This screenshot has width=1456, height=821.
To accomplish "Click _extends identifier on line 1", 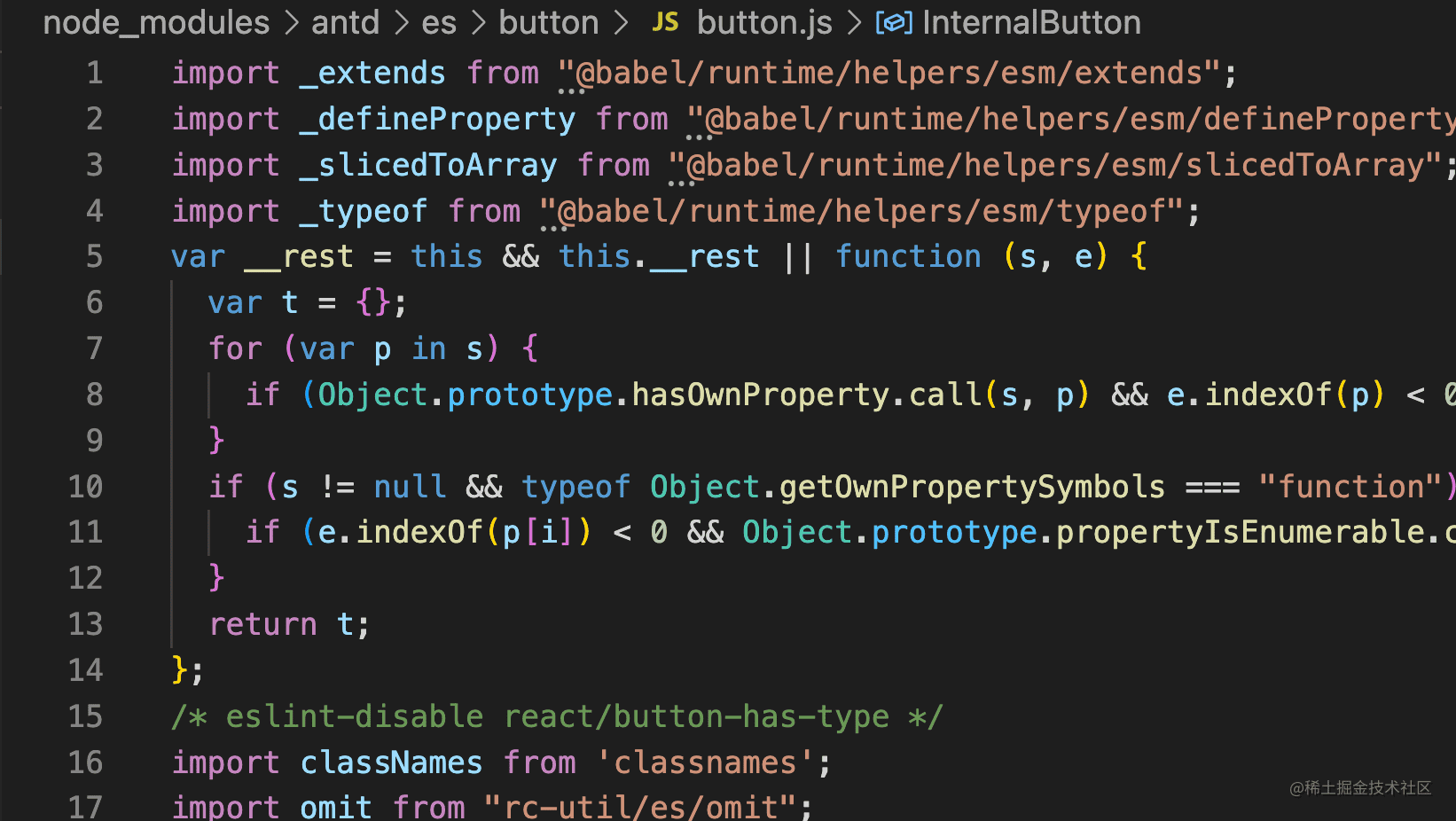I will click(372, 73).
